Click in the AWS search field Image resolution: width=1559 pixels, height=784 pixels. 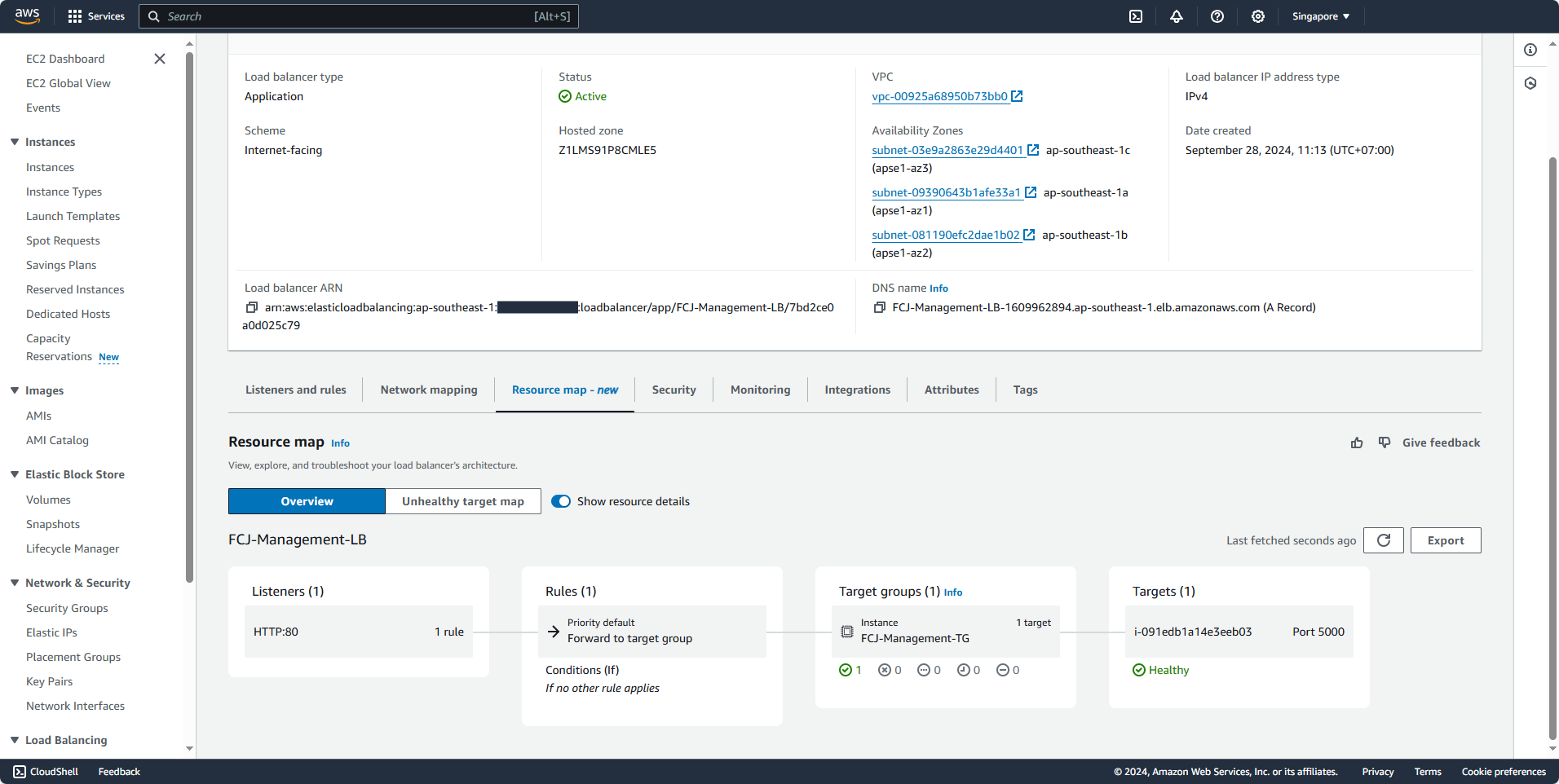[359, 16]
